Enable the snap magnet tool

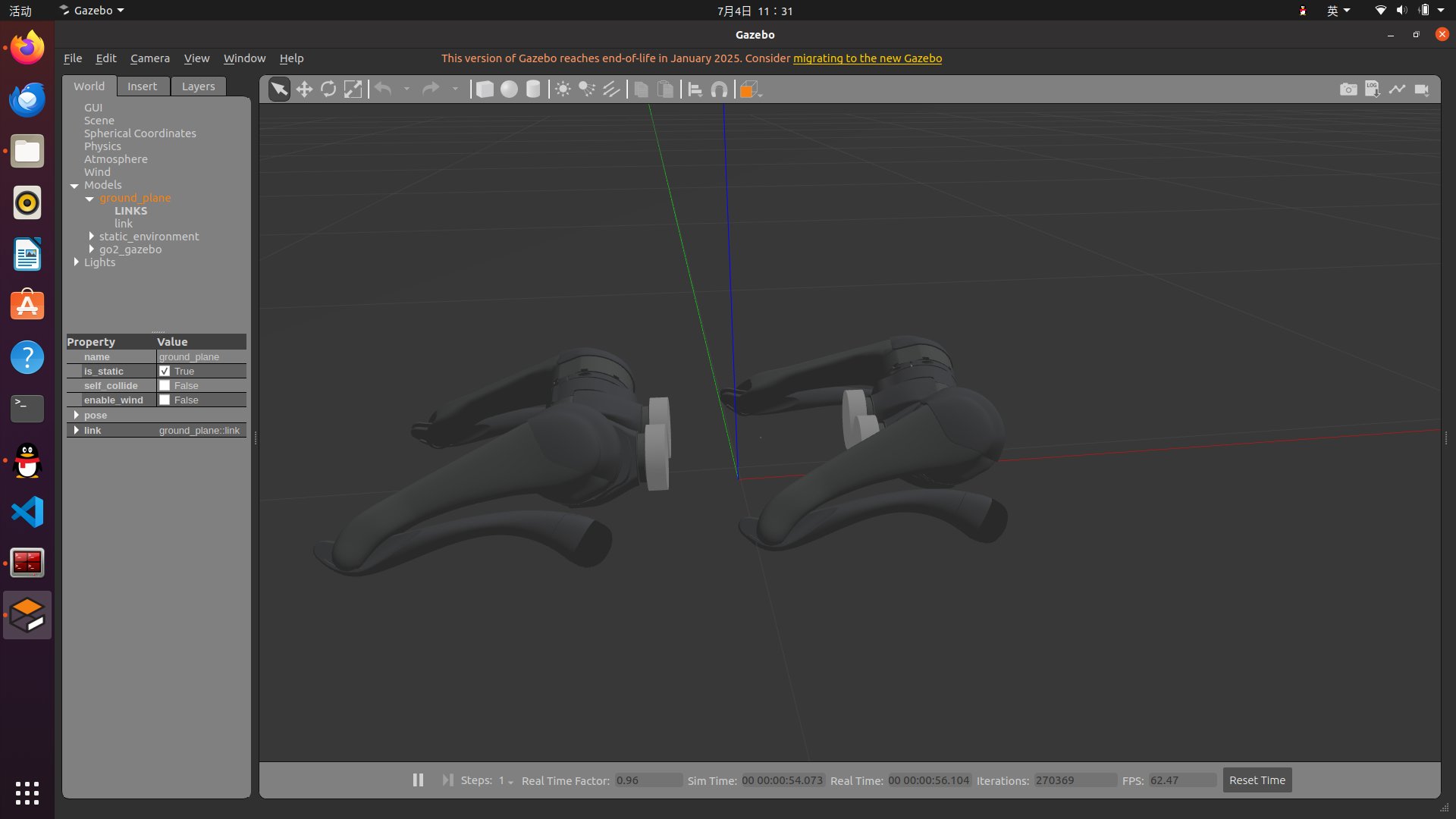[x=719, y=89]
